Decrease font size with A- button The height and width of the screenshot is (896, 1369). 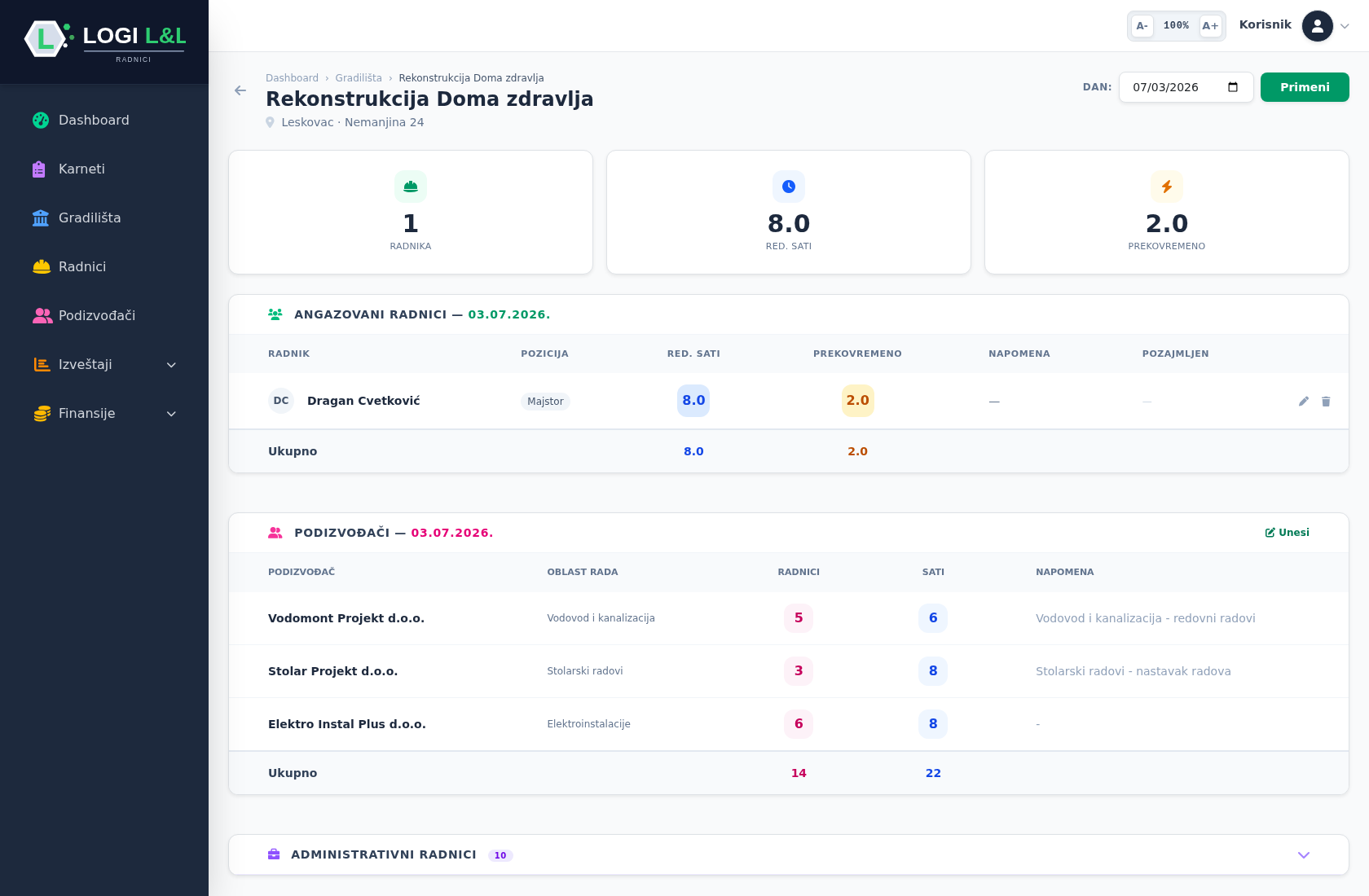tap(1142, 26)
